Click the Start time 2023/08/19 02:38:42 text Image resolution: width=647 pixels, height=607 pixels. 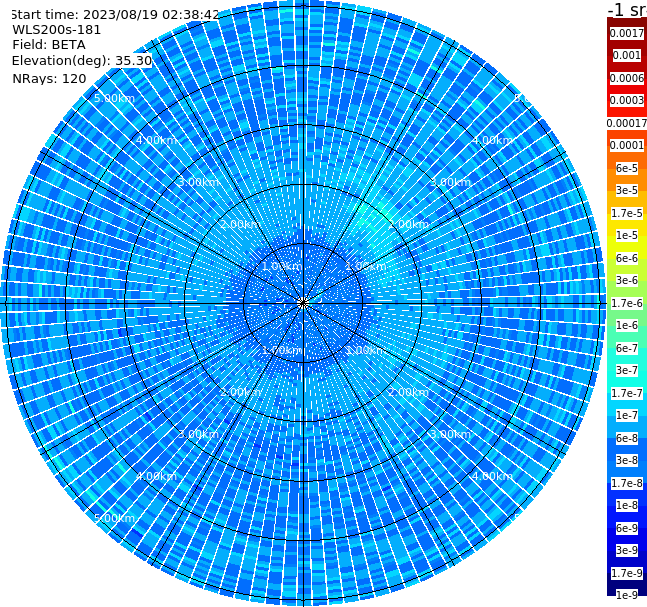(115, 15)
